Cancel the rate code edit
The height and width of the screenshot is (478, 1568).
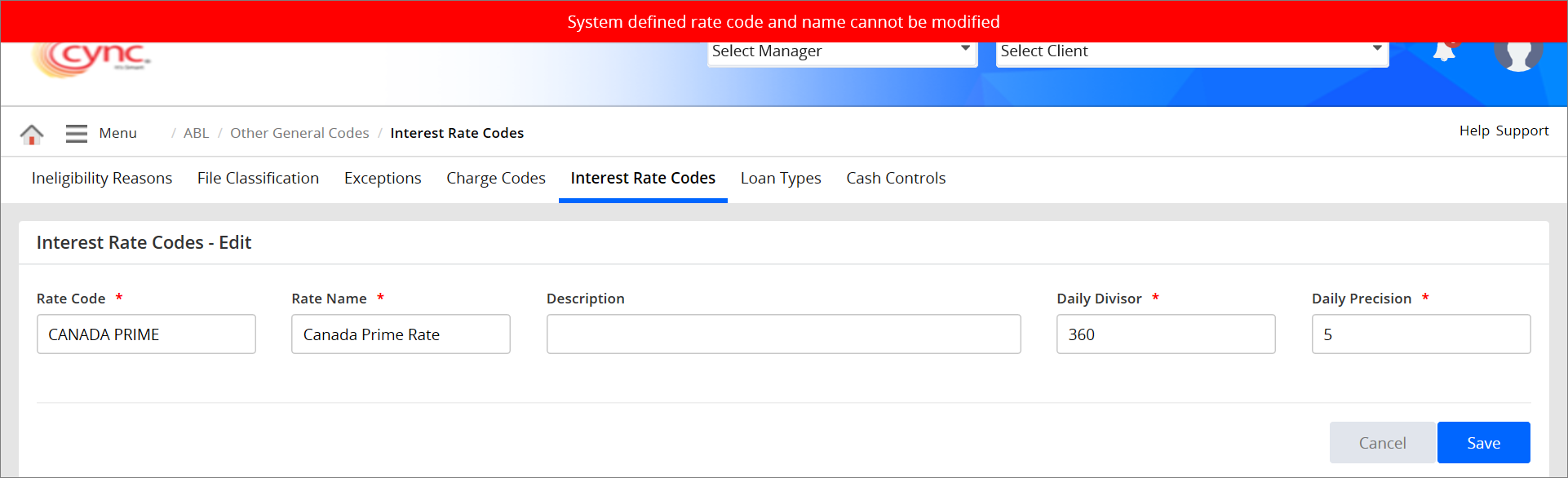click(x=1382, y=443)
